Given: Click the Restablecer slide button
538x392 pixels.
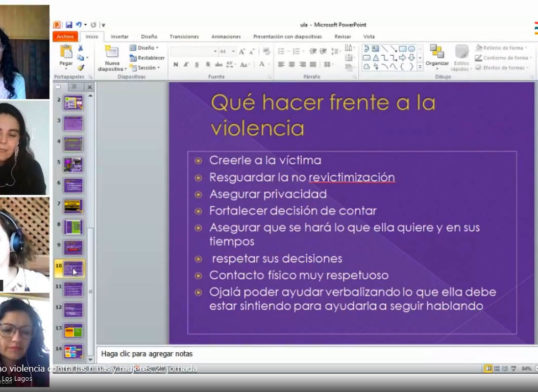Looking at the screenshot, I should click(147, 58).
